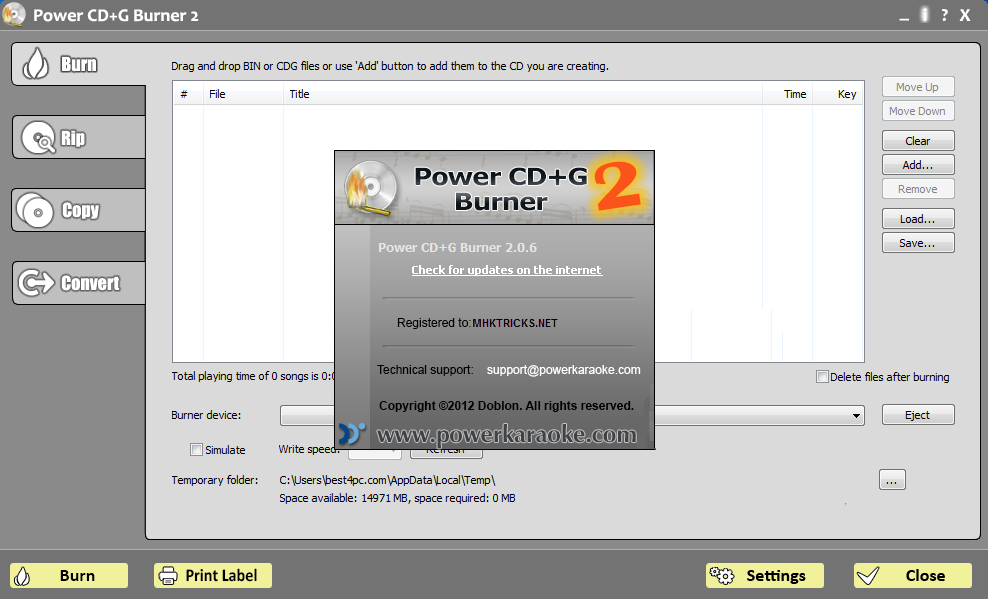Click the checkmark icon on Close

click(x=868, y=576)
